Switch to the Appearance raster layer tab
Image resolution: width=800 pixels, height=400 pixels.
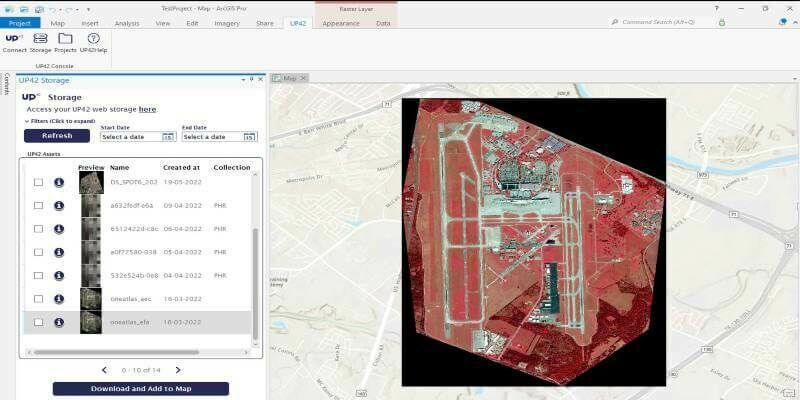(x=341, y=23)
